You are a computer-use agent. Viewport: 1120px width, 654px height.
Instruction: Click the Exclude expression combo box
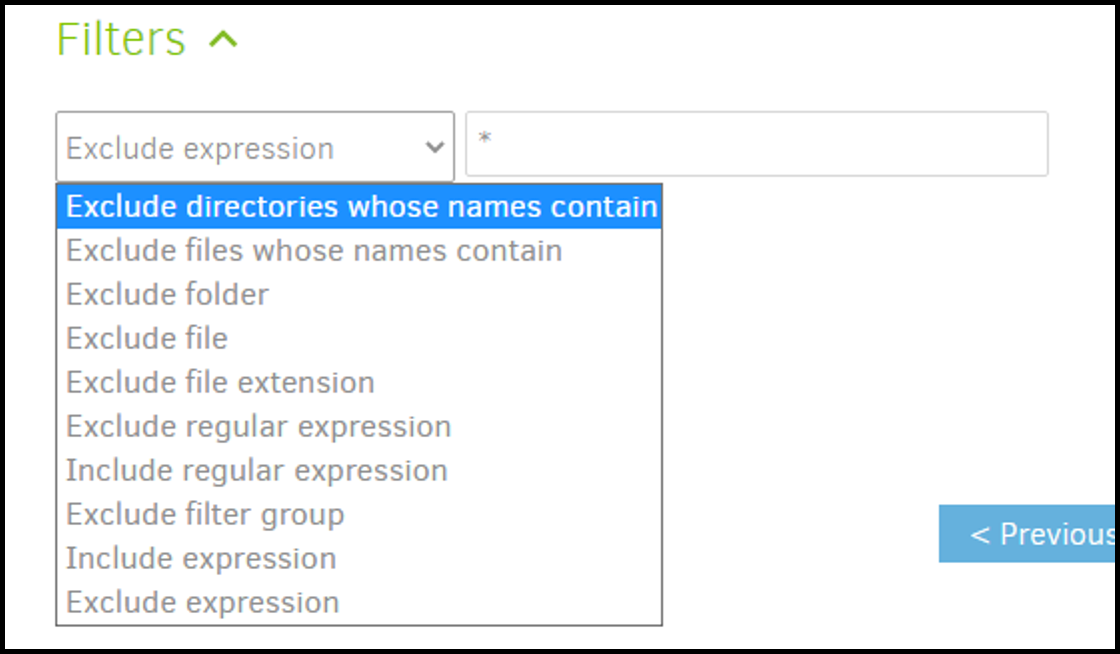point(240,148)
